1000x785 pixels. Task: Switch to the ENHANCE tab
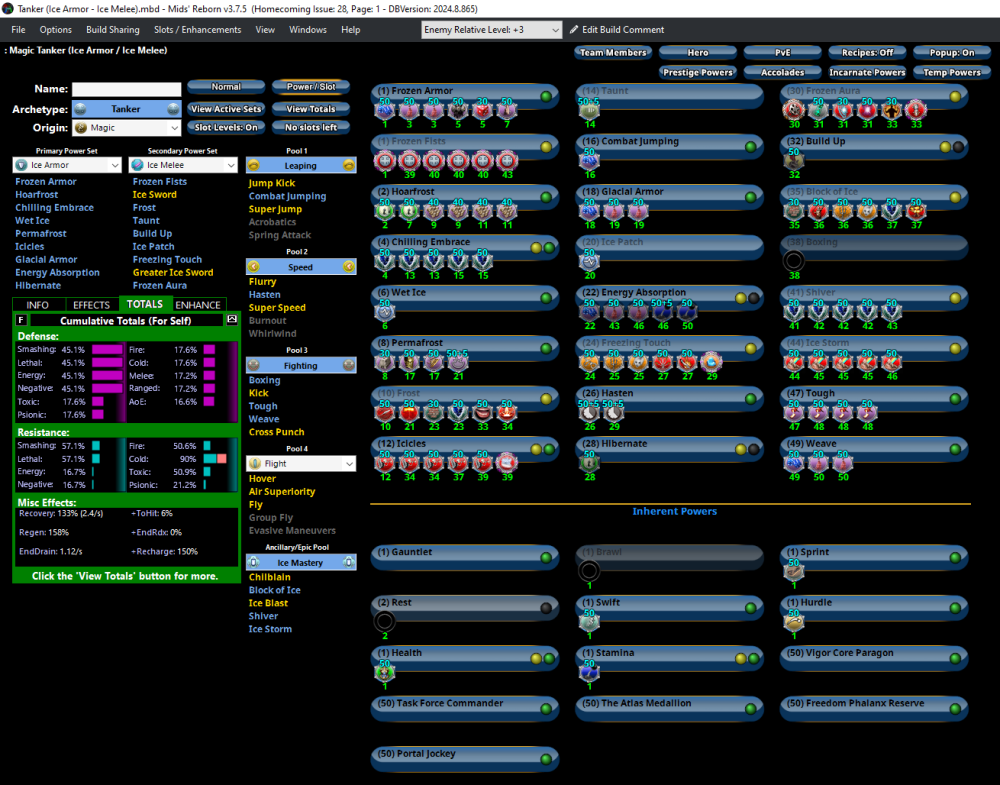pyautogui.click(x=198, y=305)
